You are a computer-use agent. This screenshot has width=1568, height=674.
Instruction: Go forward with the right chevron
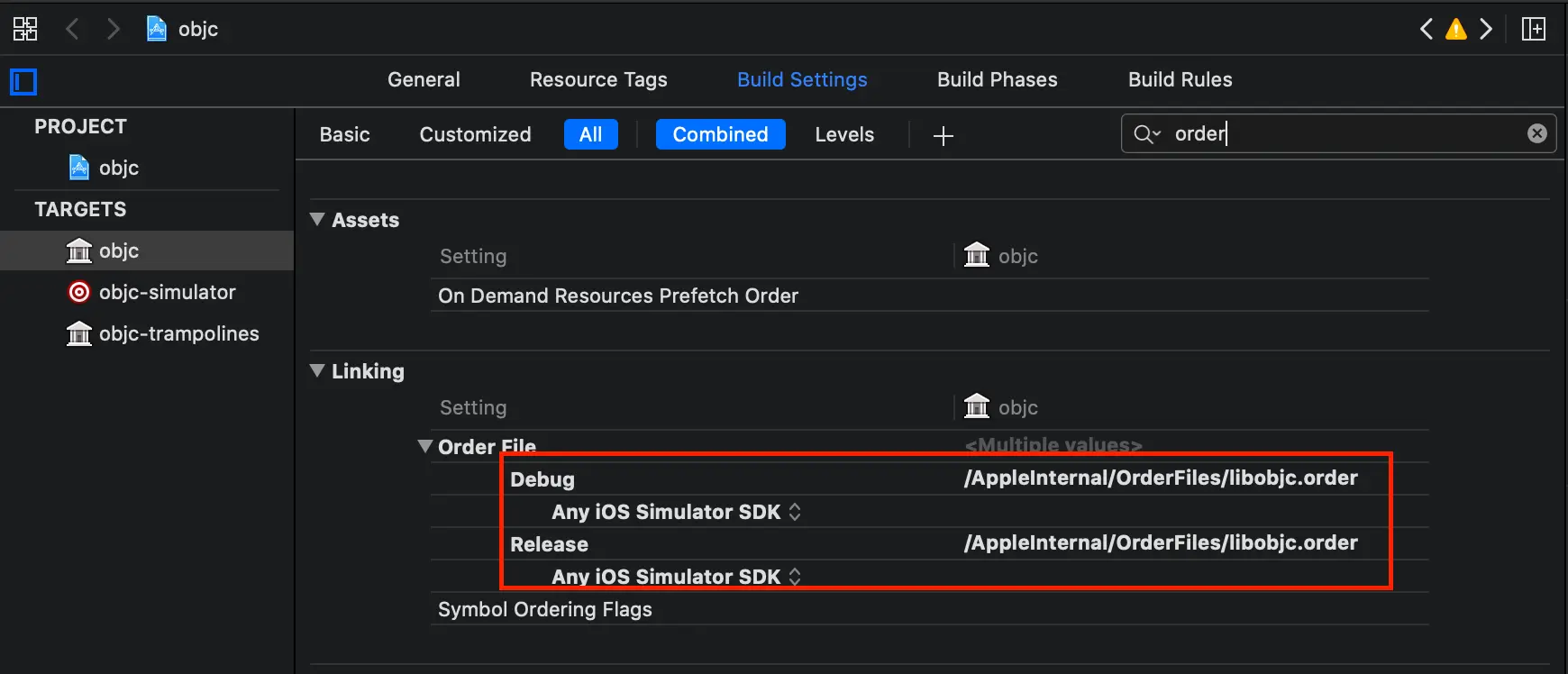[x=113, y=29]
